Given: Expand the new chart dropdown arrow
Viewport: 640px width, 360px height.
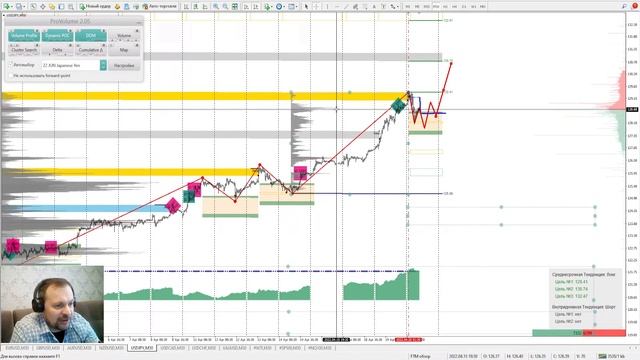Looking at the screenshot, I should click(12, 7).
